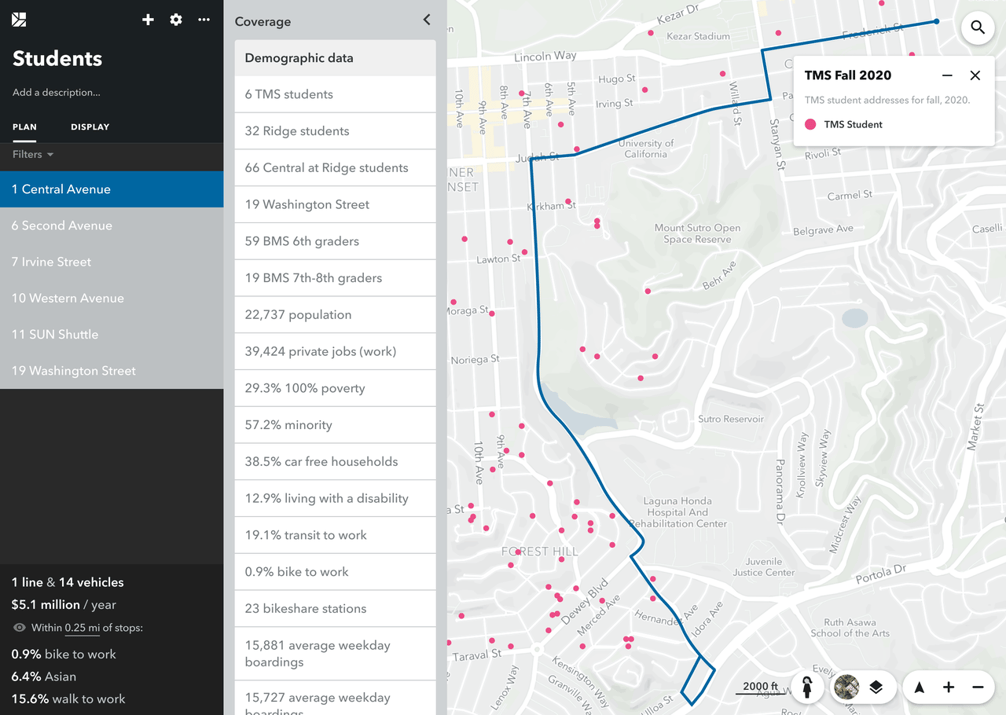Click the Add a description field
Image resolution: width=1006 pixels, height=715 pixels.
point(56,92)
